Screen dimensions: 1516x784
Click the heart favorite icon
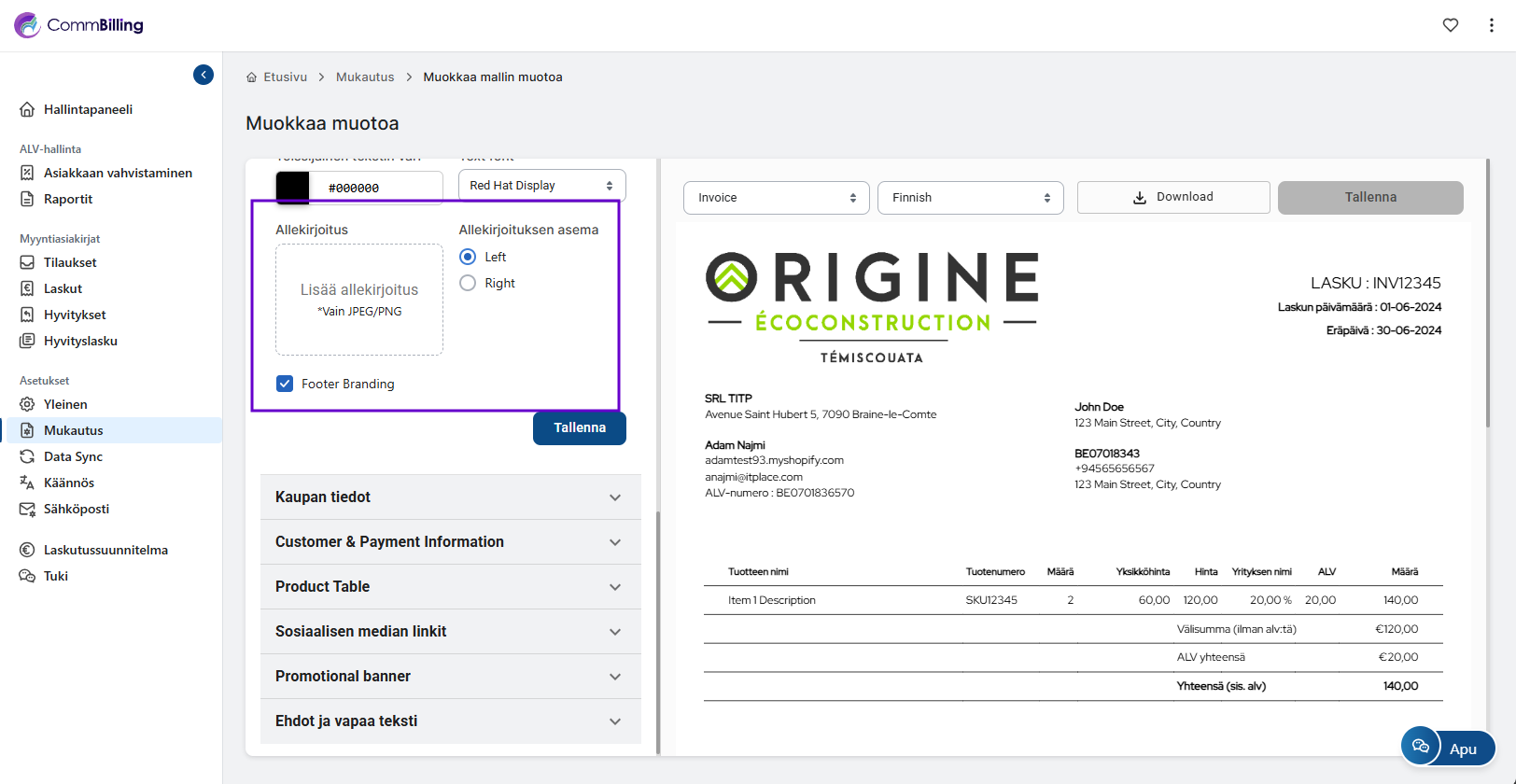[1450, 25]
